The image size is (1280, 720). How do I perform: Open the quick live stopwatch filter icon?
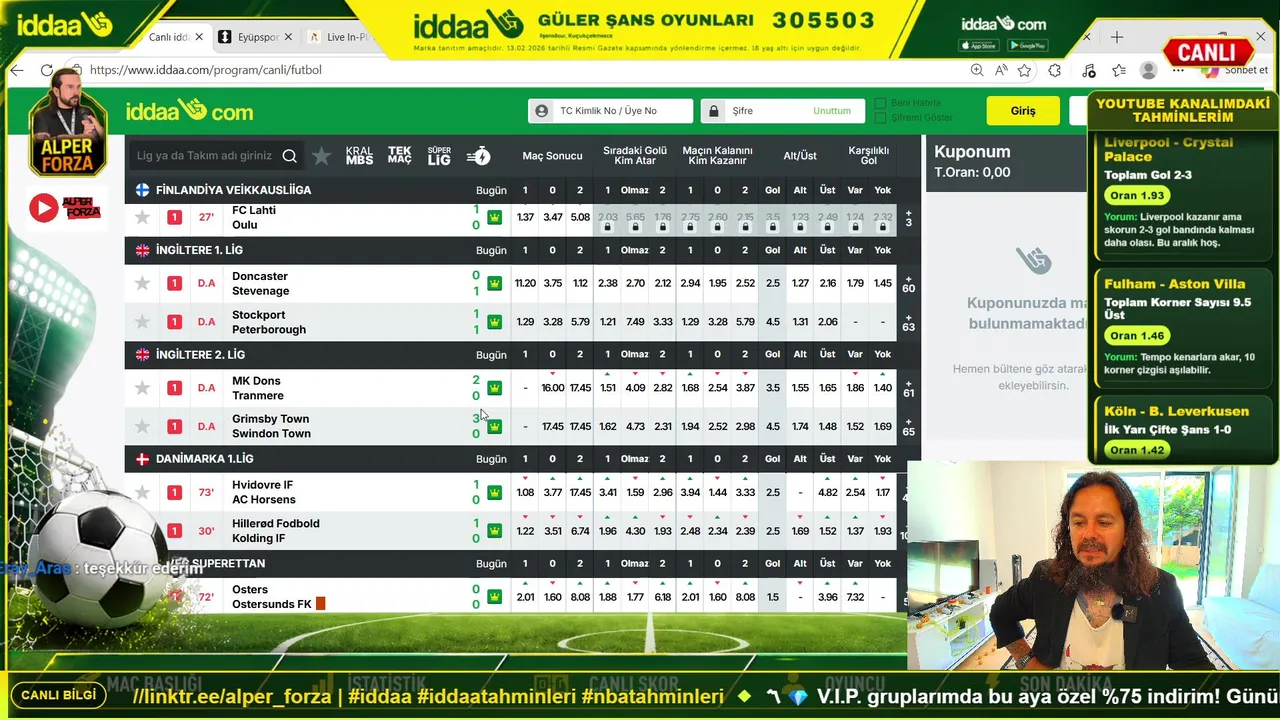479,156
